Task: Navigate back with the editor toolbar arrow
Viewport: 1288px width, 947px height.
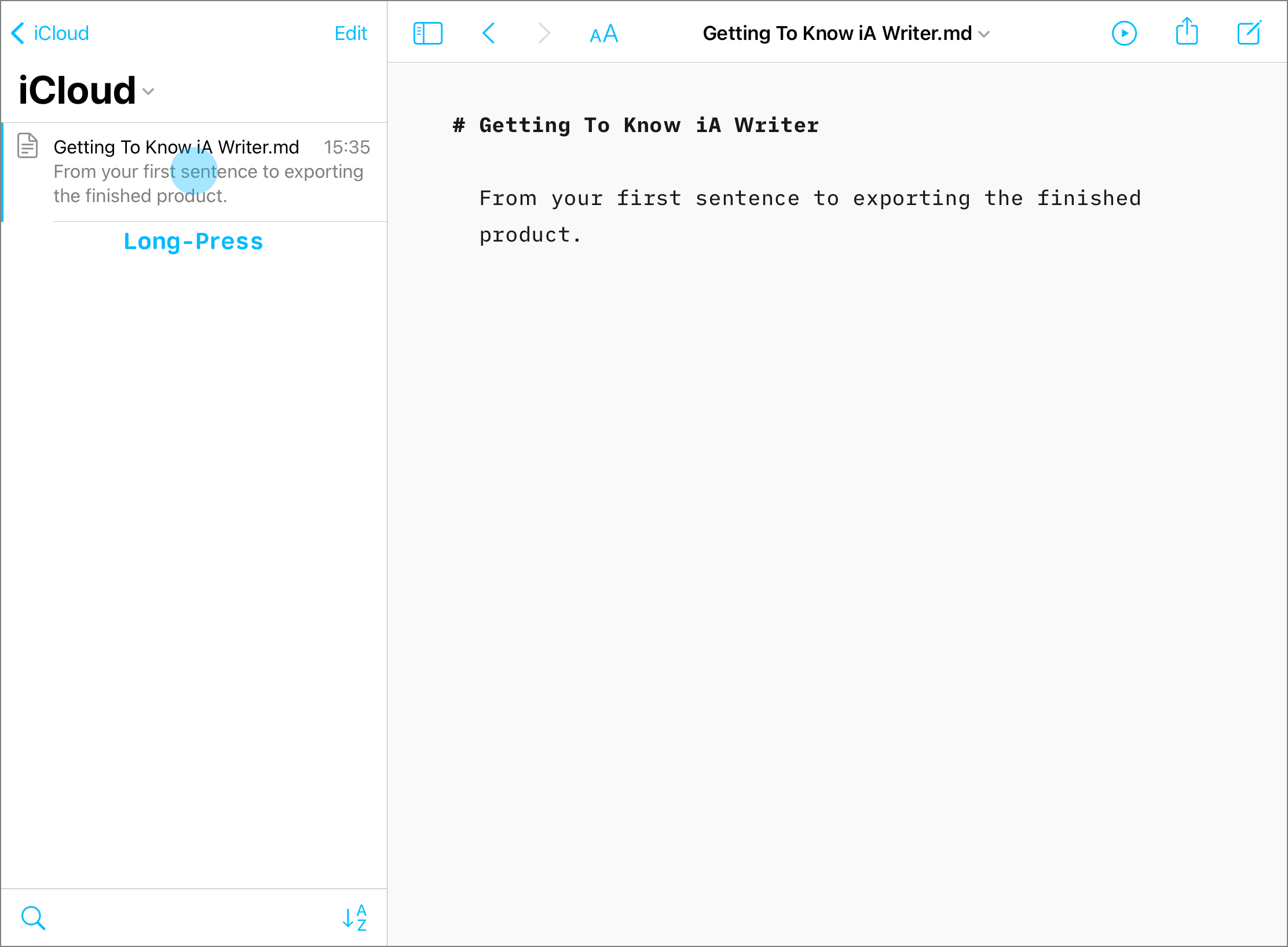Action: tap(488, 34)
